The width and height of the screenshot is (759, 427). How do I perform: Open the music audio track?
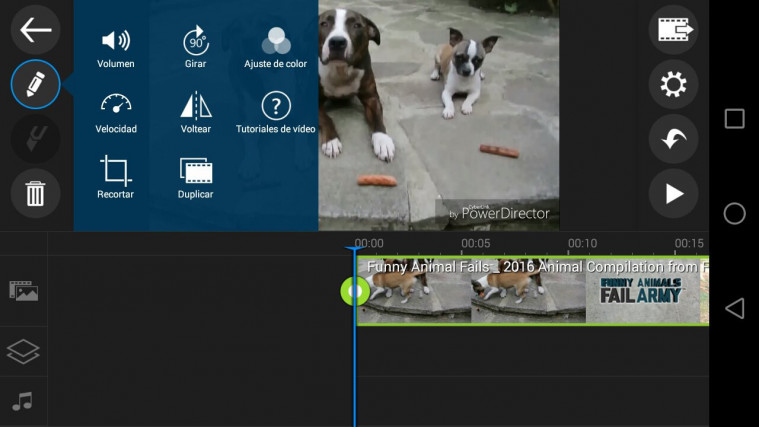22,401
